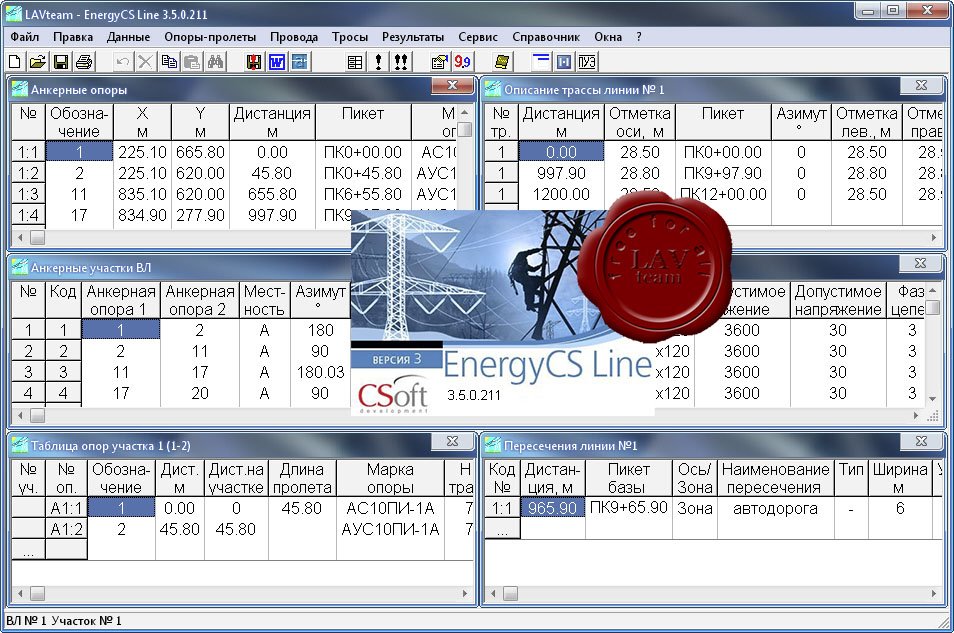Click the blue drawing export icon
The image size is (954, 633).
tap(300, 61)
